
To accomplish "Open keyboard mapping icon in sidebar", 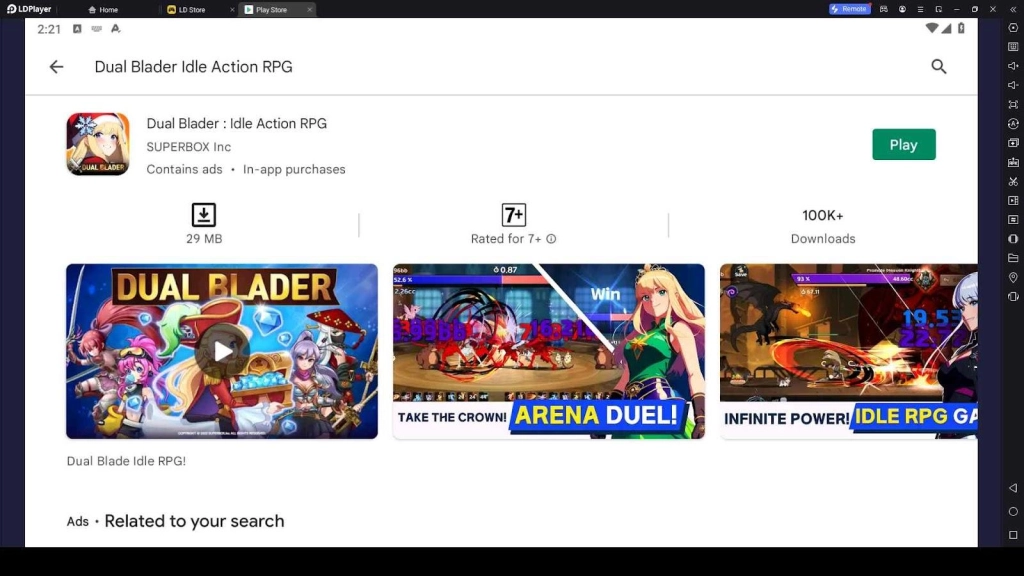I will (x=1013, y=47).
